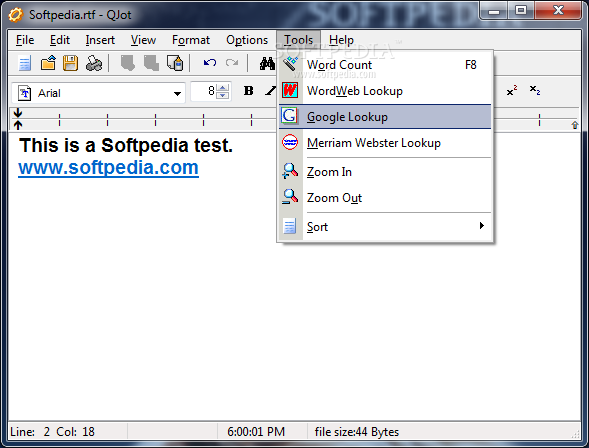
Task: Open the Help menu
Action: pos(341,40)
